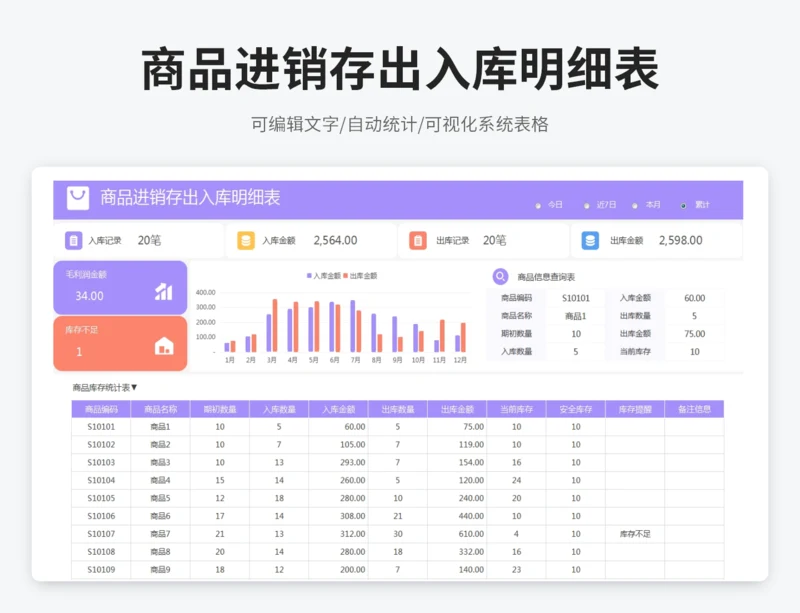
Task: Click the 毛利润金额 34.00 card
Action: pos(120,287)
